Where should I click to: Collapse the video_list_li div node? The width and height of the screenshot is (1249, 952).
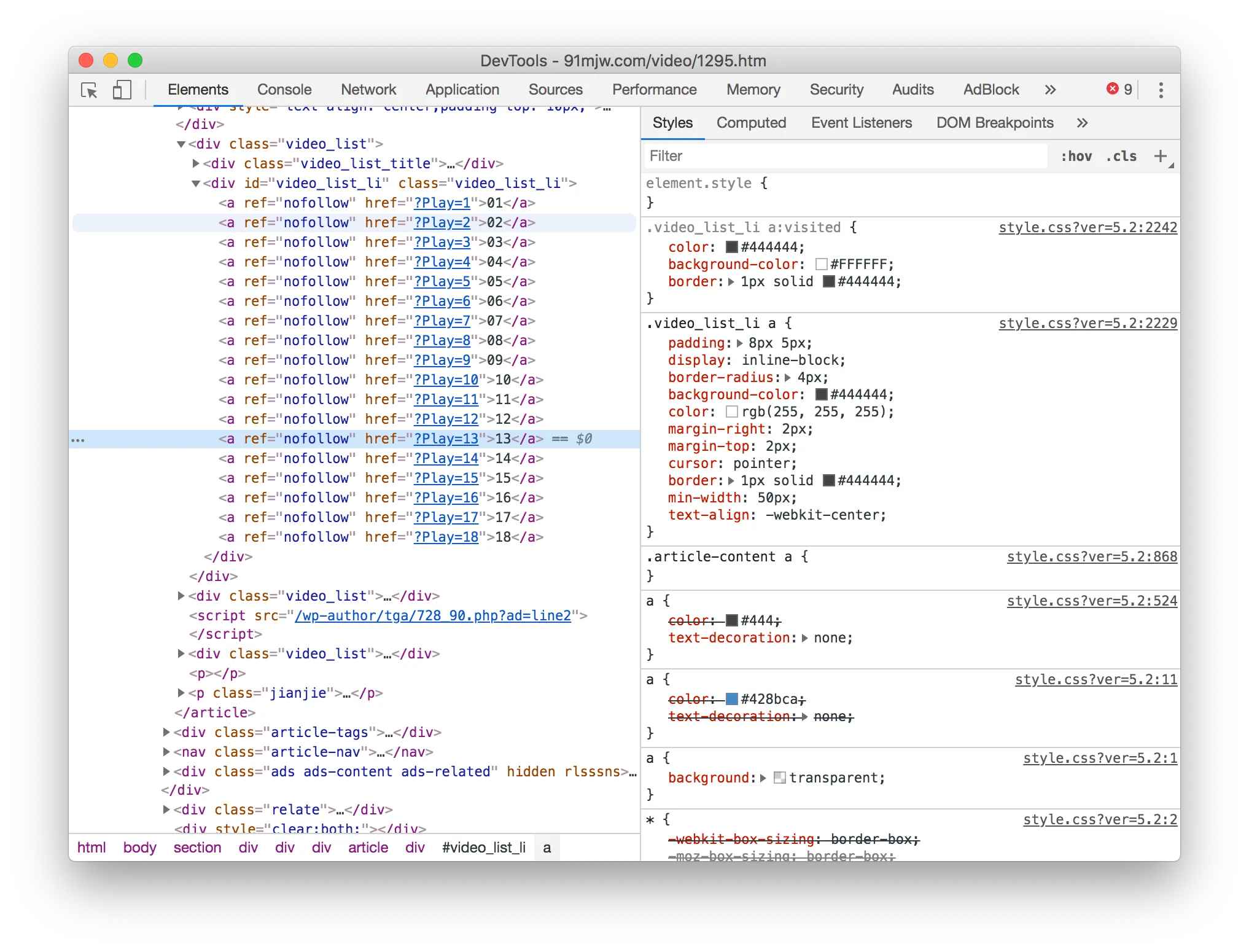point(196,184)
